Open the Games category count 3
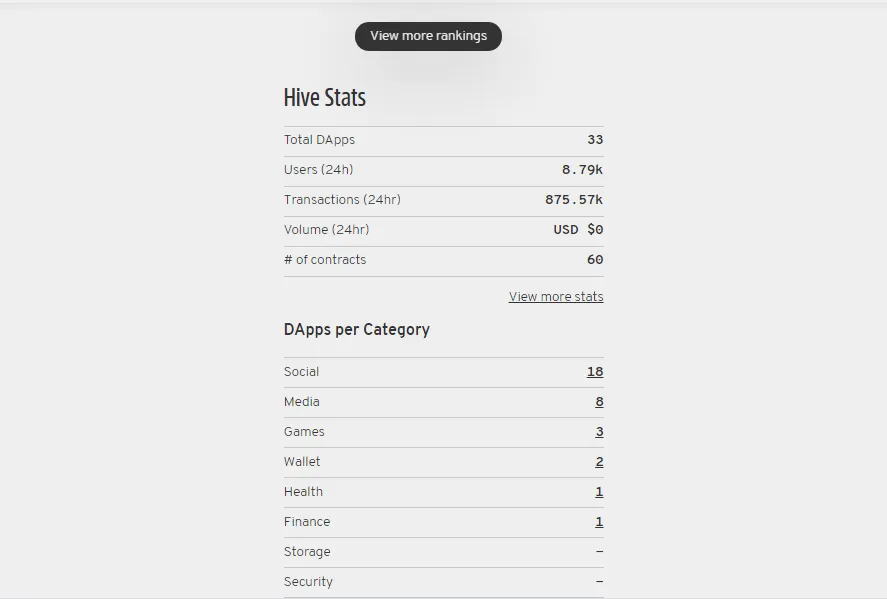Screen dimensions: 887x599 [x=599, y=432]
